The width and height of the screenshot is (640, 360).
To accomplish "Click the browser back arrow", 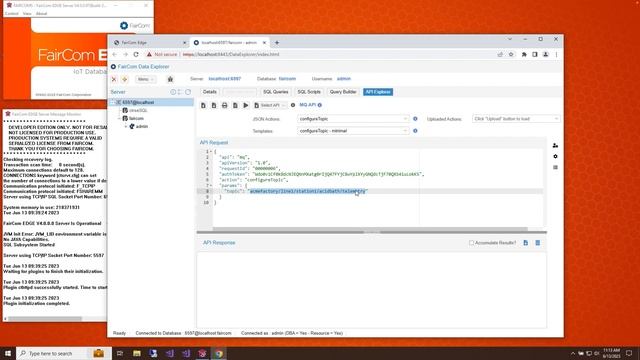I will tap(115, 54).
